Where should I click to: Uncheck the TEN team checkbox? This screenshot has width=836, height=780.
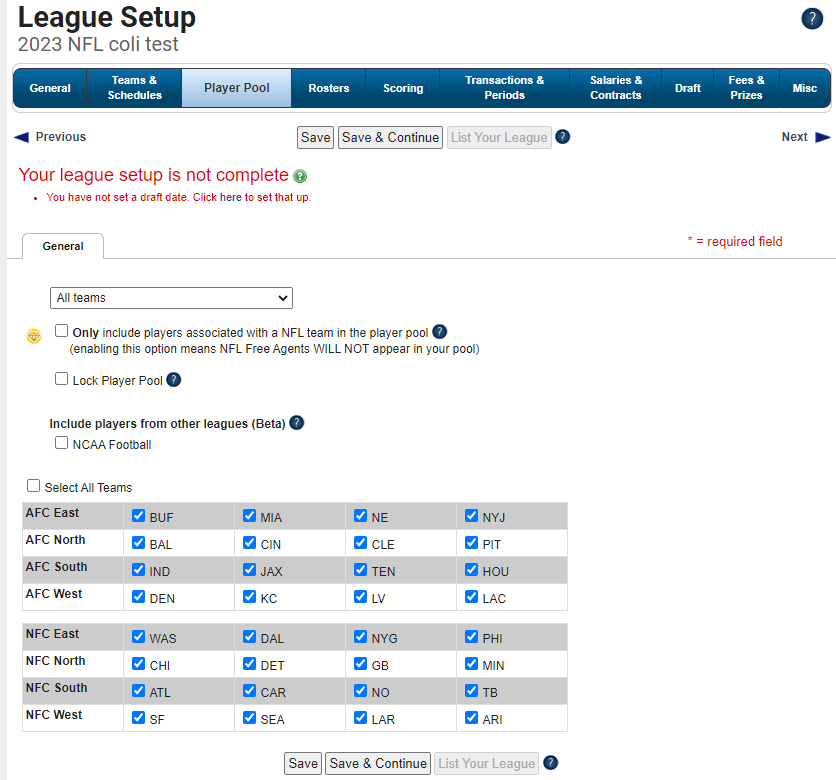tap(360, 569)
